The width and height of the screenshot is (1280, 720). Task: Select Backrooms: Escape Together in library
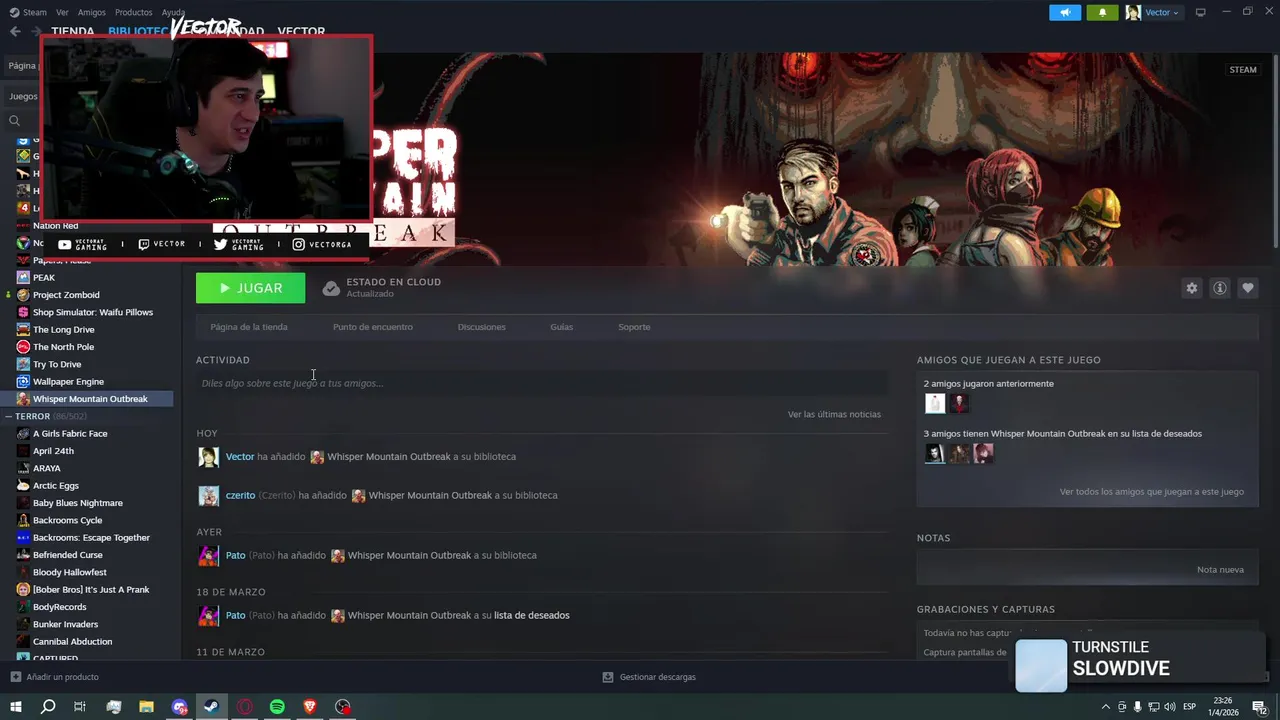tap(91, 538)
